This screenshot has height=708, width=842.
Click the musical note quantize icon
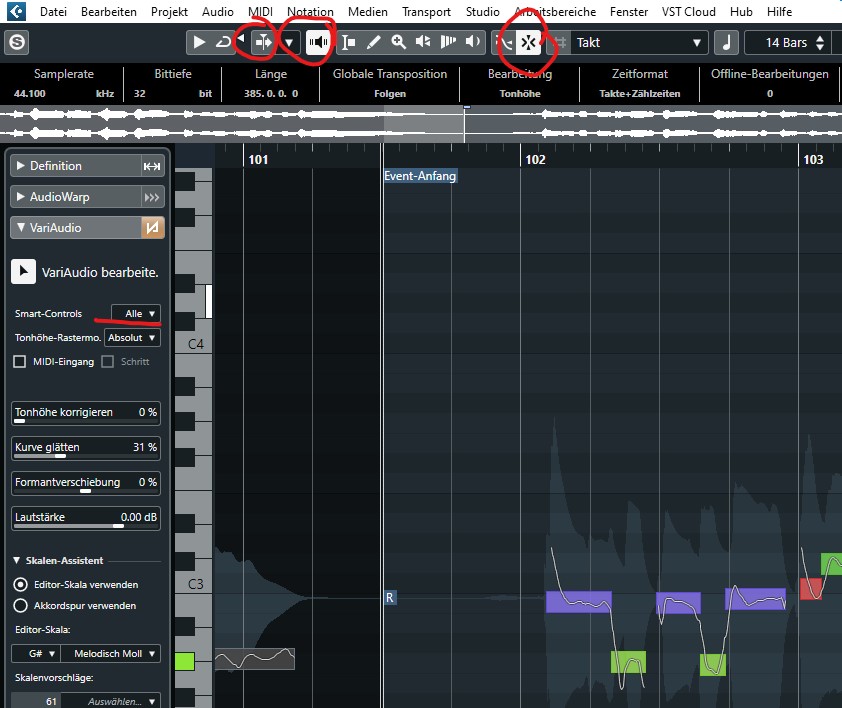pos(727,42)
